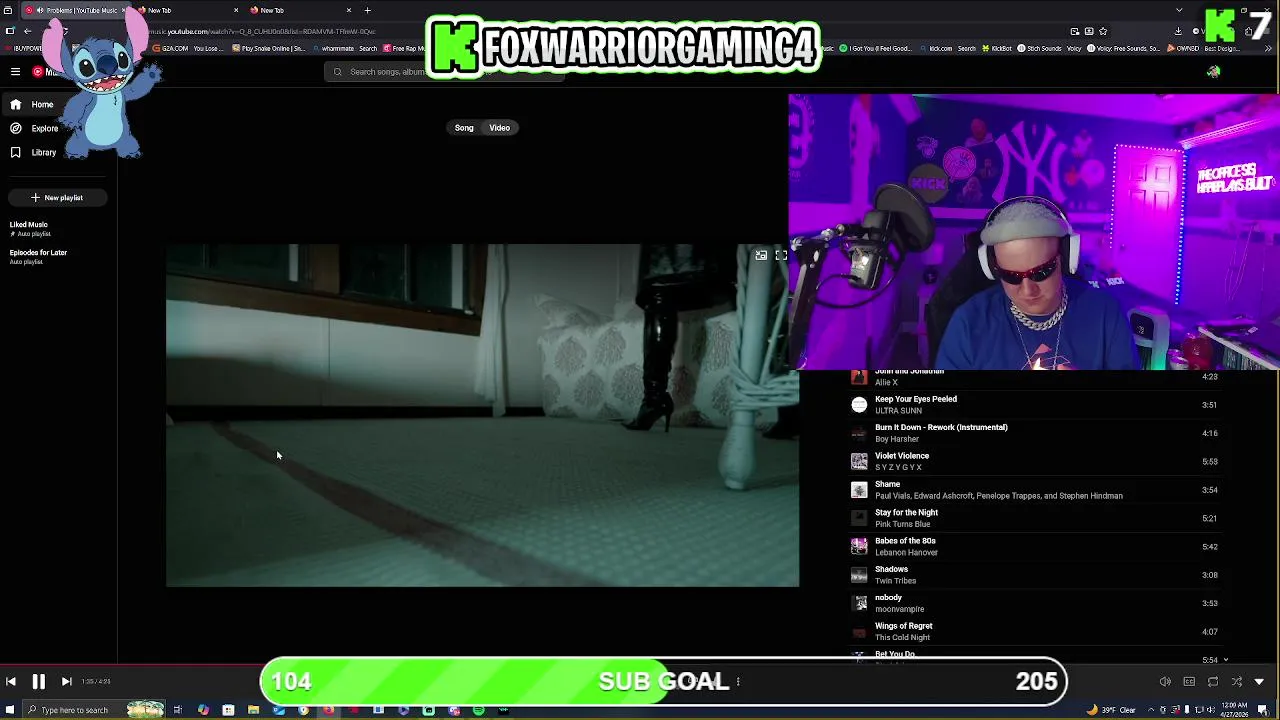Screen dimensions: 1280x720
Task: Open the YouTube Music hamburger guide menu
Action: (15, 71)
